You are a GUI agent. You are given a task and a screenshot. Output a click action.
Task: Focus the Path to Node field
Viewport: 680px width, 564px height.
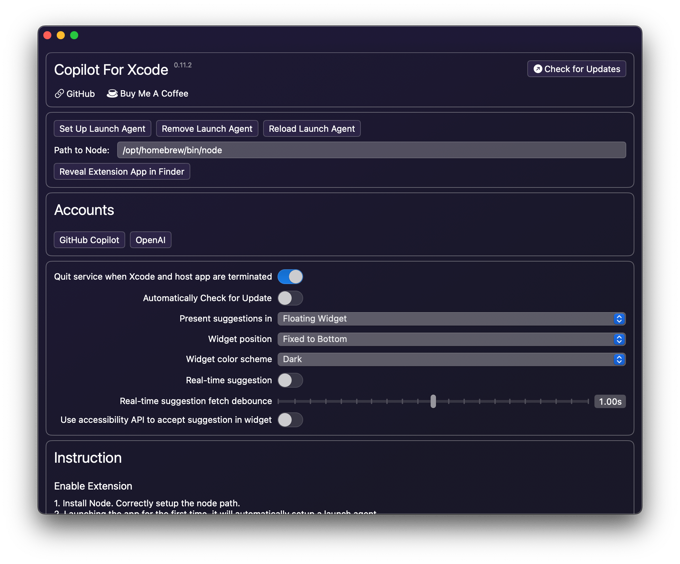point(371,150)
